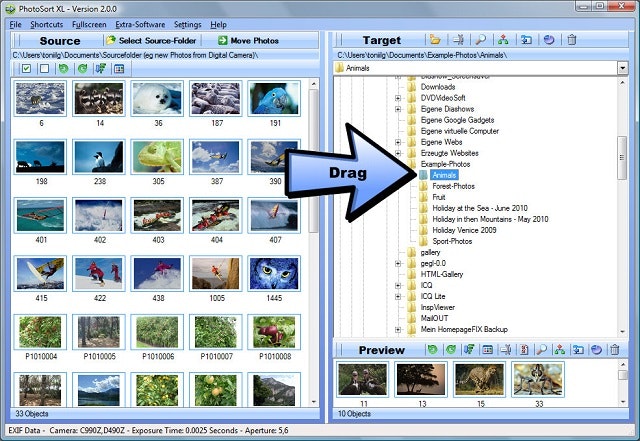Select the Fruit folder
This screenshot has width=640, height=441.
pyautogui.click(x=439, y=197)
